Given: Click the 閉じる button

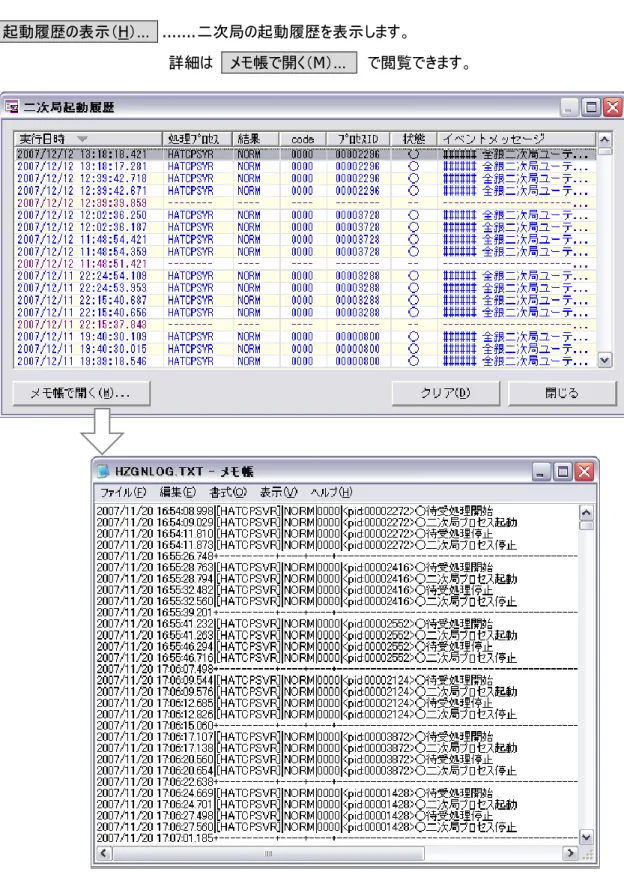Looking at the screenshot, I should [562, 393].
